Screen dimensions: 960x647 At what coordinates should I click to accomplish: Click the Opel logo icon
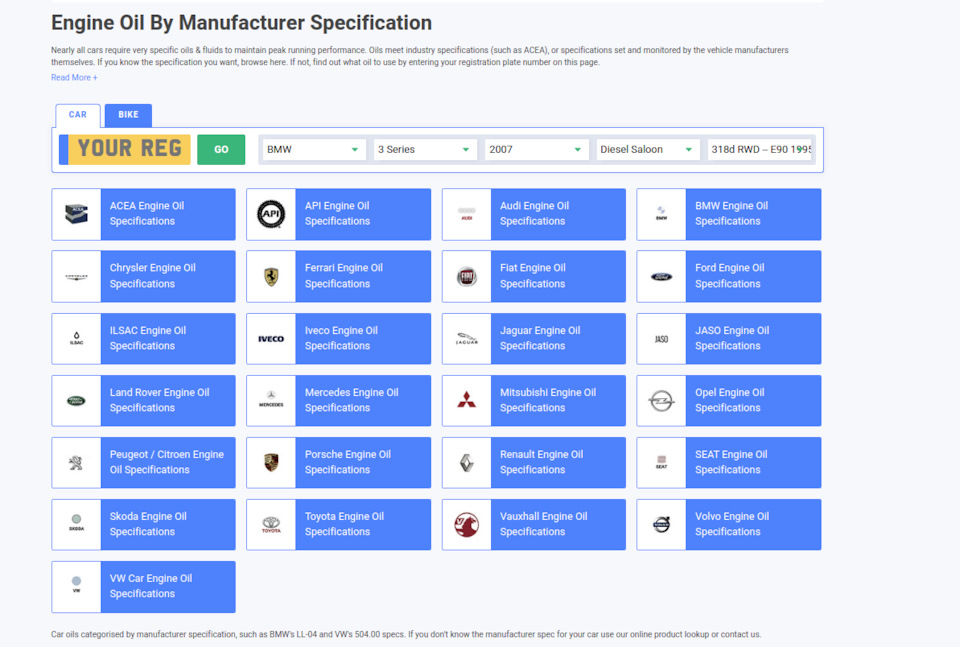pyautogui.click(x=662, y=401)
